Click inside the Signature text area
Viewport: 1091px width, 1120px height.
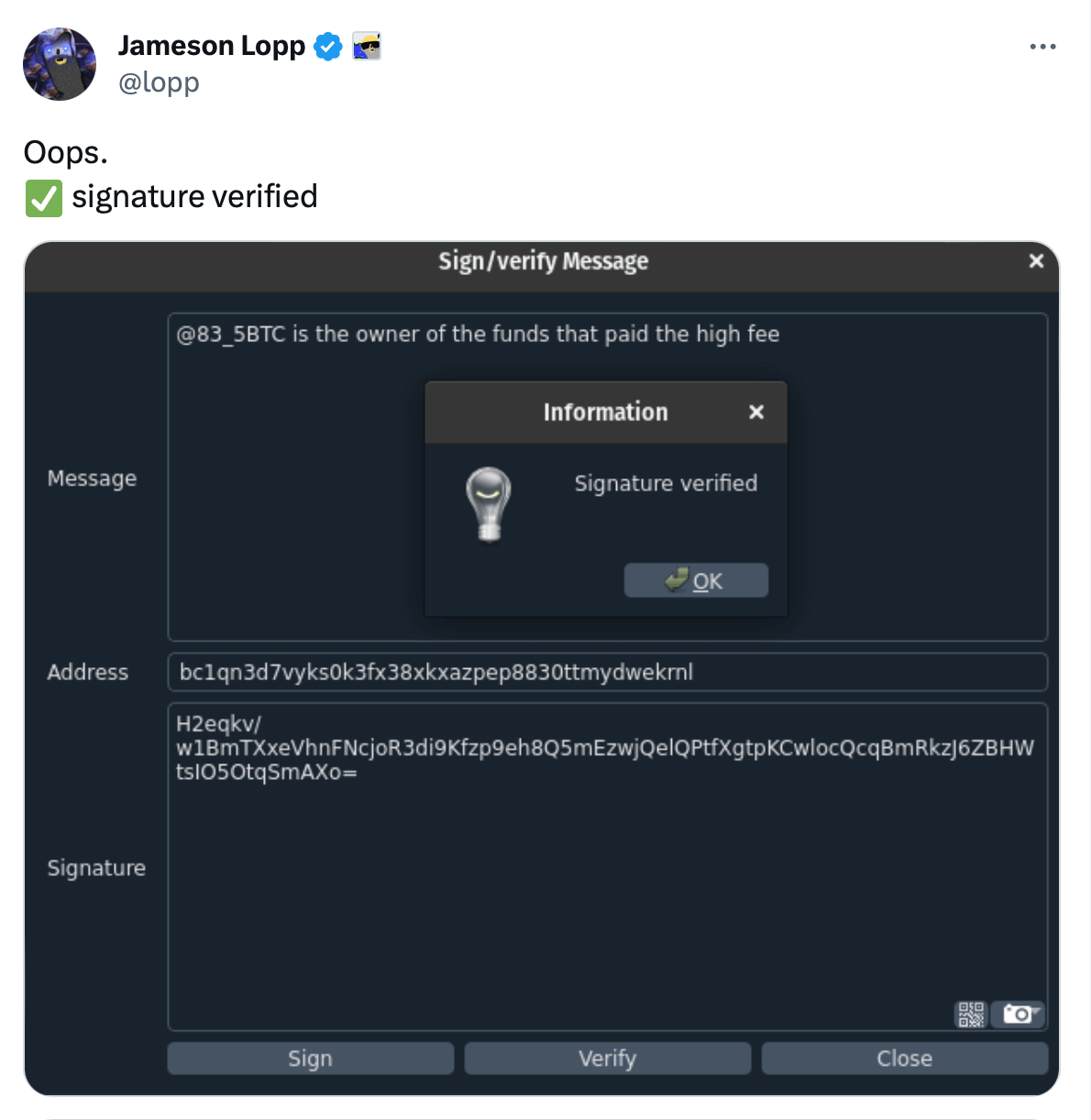click(x=608, y=867)
